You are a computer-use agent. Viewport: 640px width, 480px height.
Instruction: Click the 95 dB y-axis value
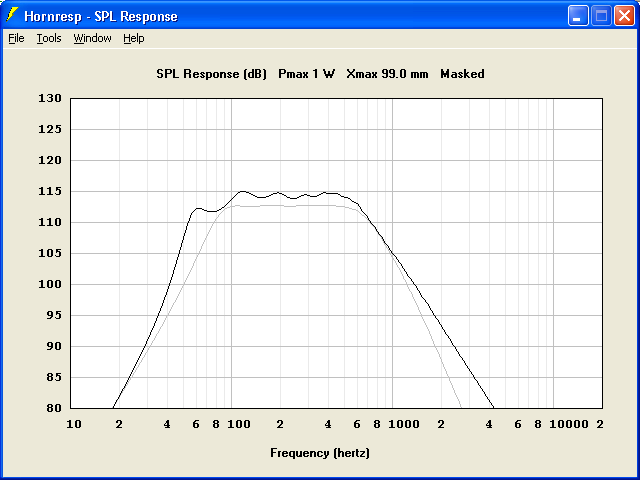(54, 316)
